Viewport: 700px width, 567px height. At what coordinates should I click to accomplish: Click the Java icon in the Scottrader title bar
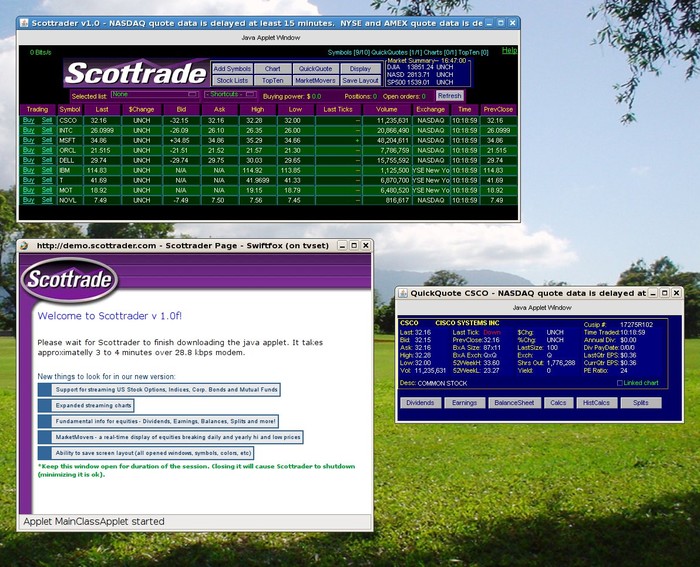coord(24,23)
